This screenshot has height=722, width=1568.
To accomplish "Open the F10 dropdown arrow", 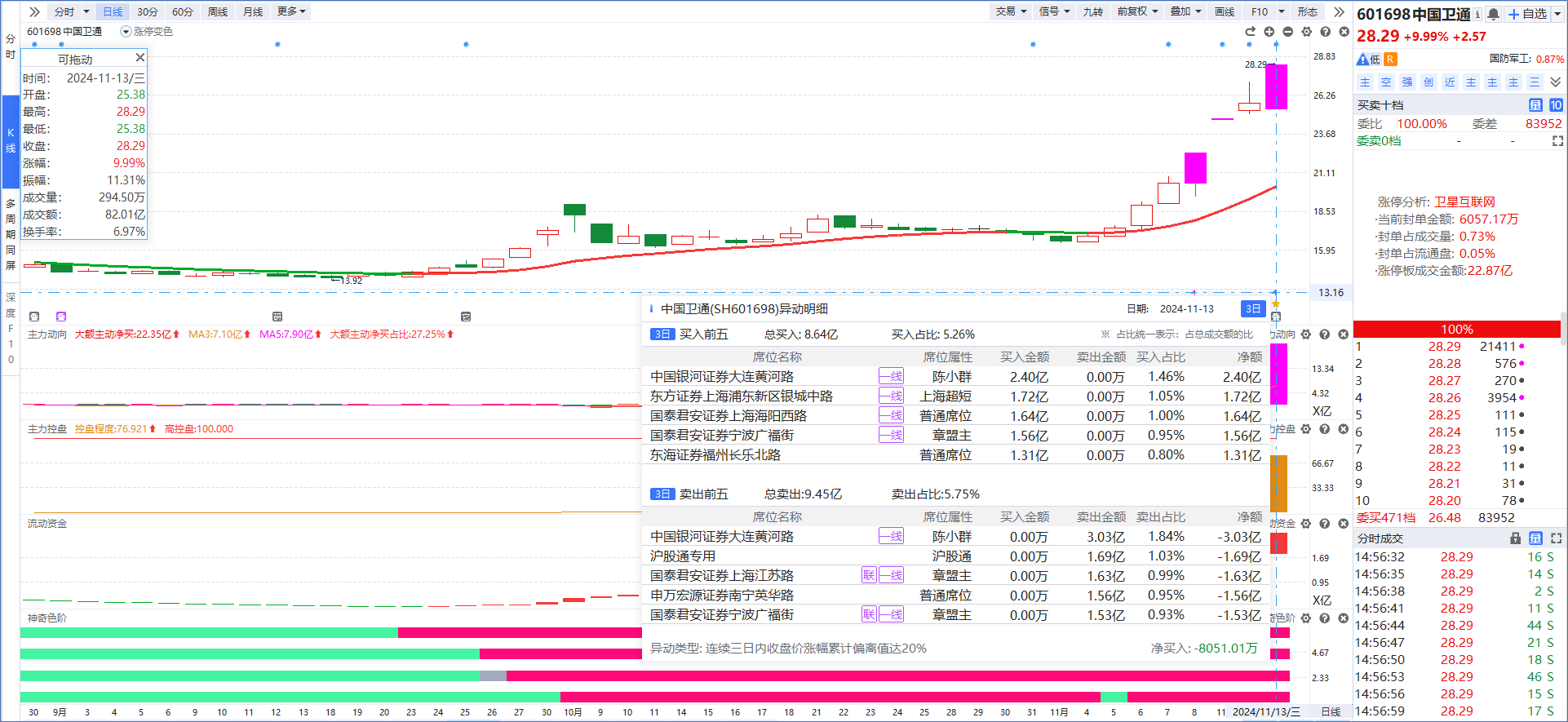I will click(x=1282, y=11).
